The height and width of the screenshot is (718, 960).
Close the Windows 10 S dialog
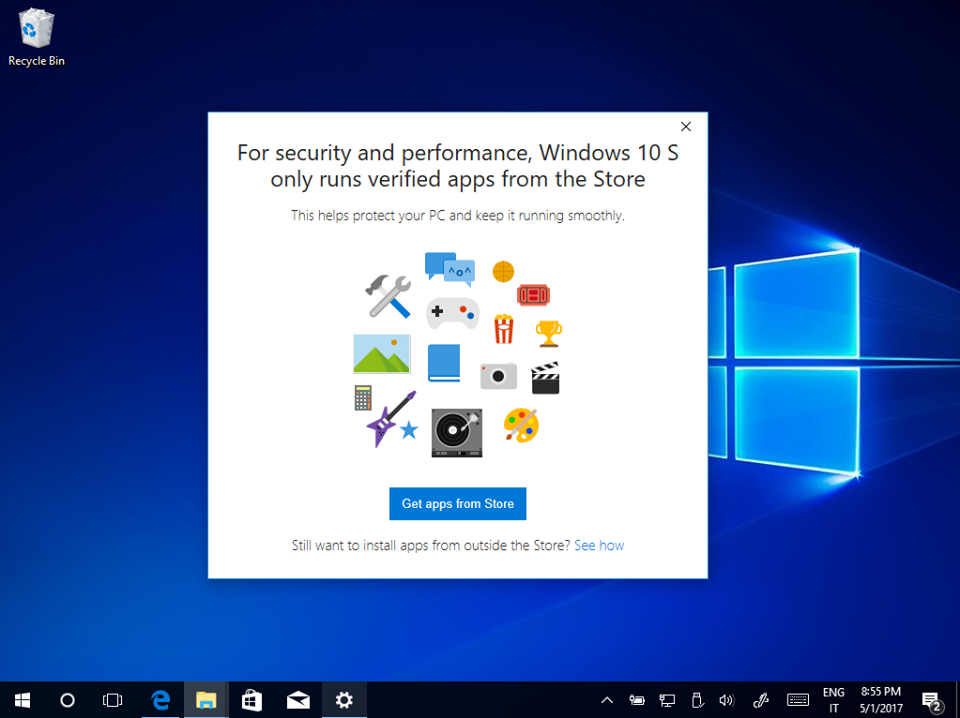pyautogui.click(x=686, y=127)
